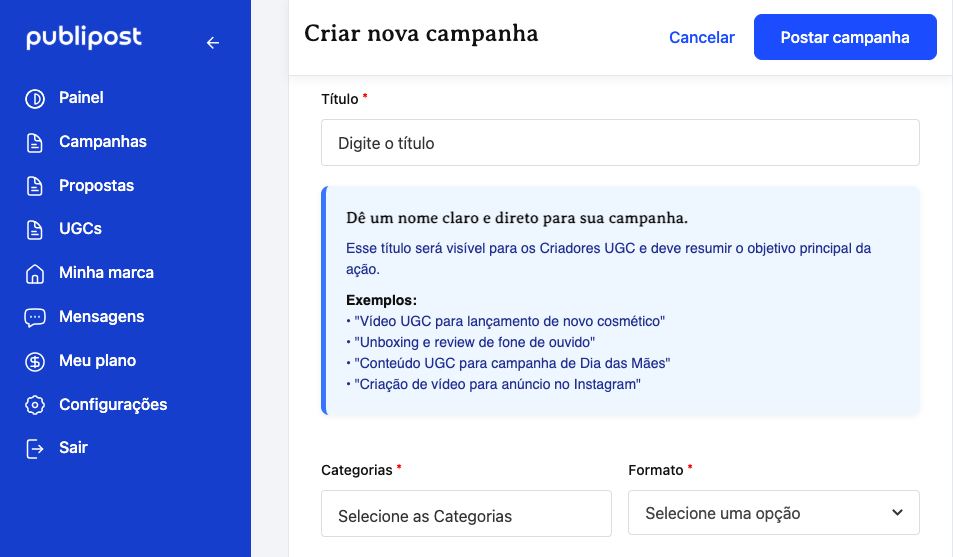The height and width of the screenshot is (557, 953).
Task: Click the Painel dashboard icon
Action: click(x=35, y=98)
